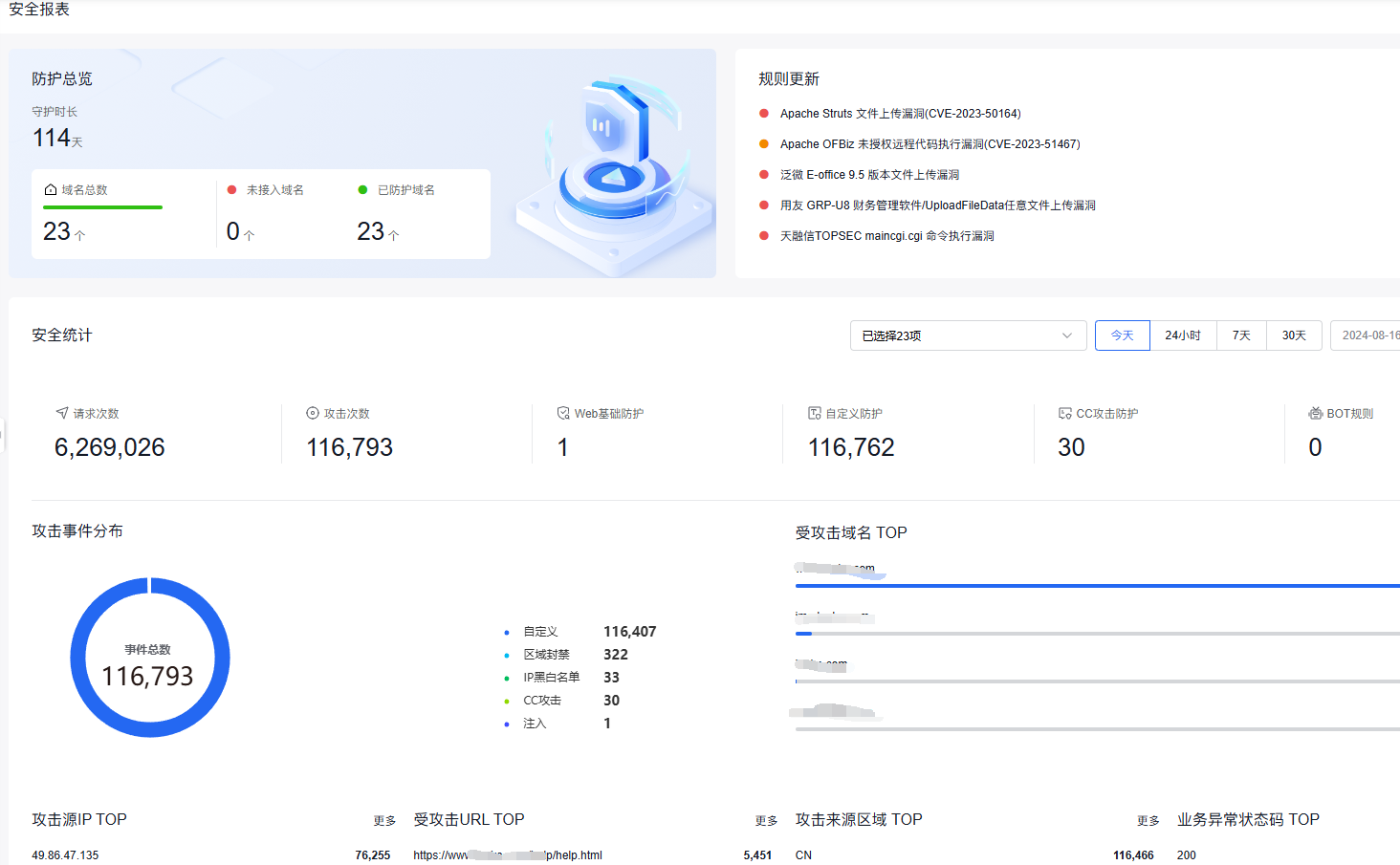Click the 规则更新 panel heading
This screenshot has height=865, width=1400.
pos(789,79)
